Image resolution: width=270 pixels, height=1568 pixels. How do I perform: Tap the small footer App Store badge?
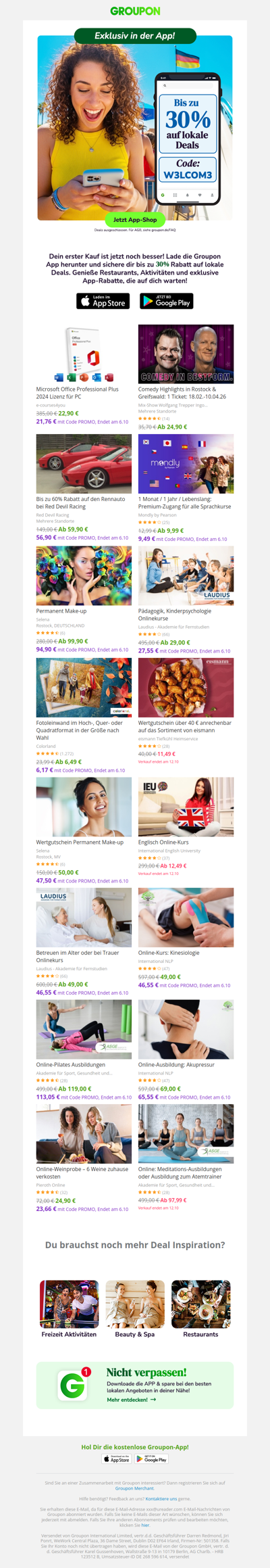[116, 1459]
